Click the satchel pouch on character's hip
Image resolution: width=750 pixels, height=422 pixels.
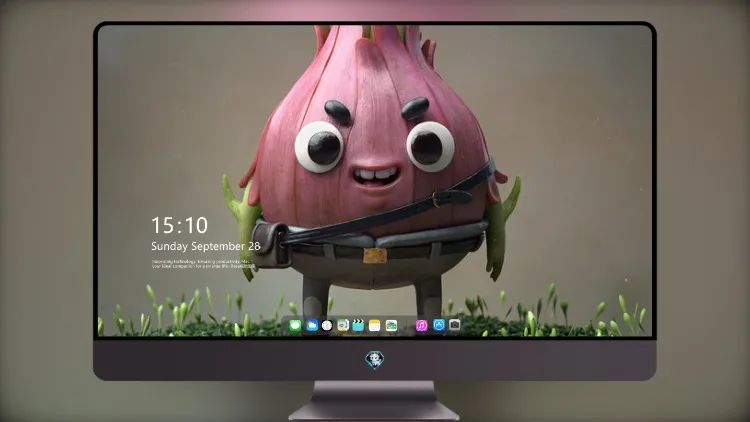(270, 244)
